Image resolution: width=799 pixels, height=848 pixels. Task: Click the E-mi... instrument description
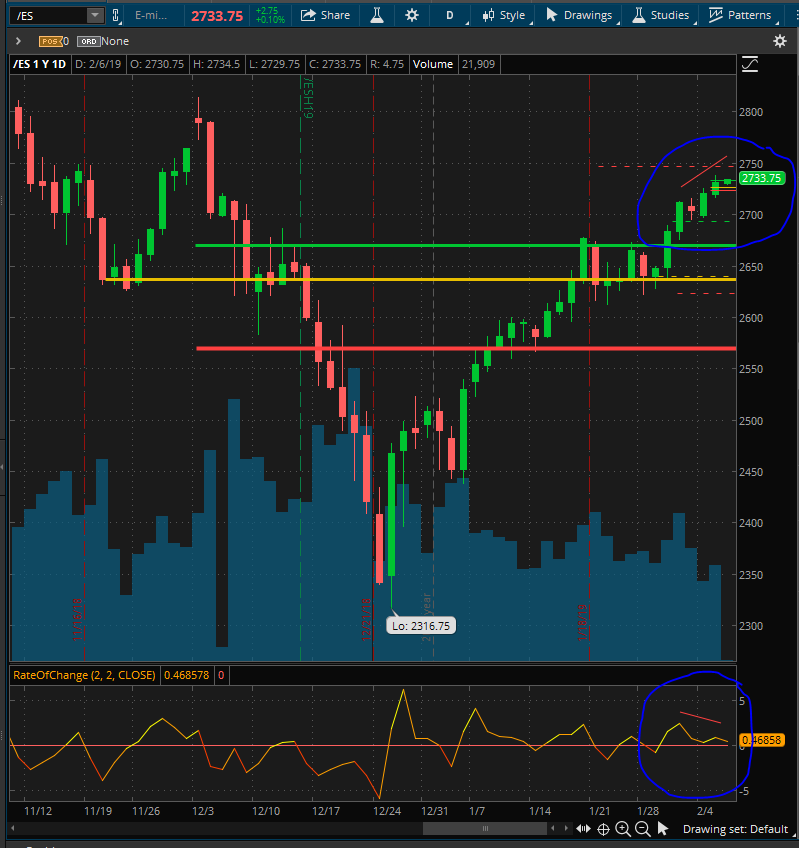click(151, 15)
